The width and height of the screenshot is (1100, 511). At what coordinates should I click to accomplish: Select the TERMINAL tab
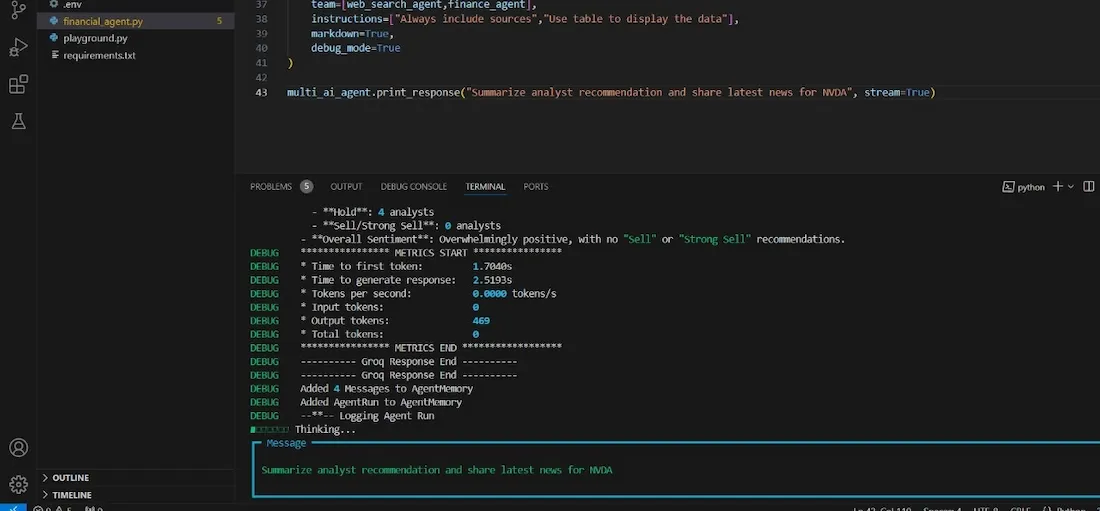485,187
